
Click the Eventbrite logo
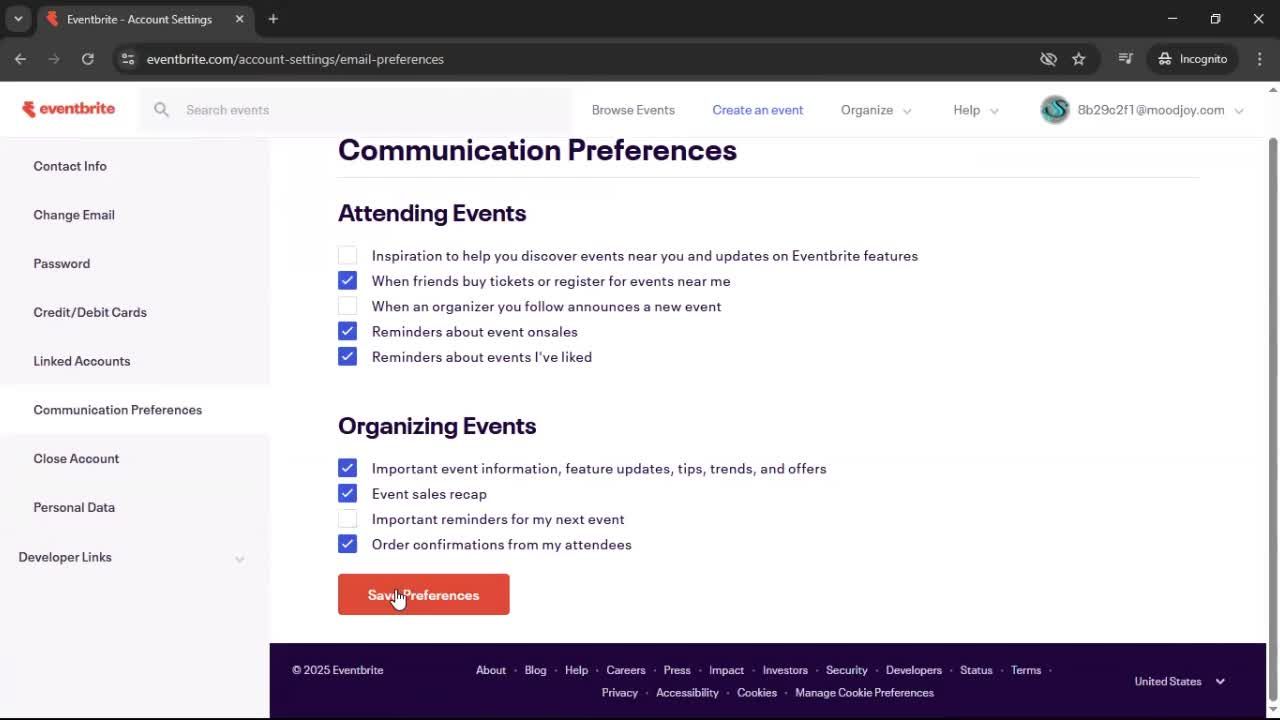(69, 109)
